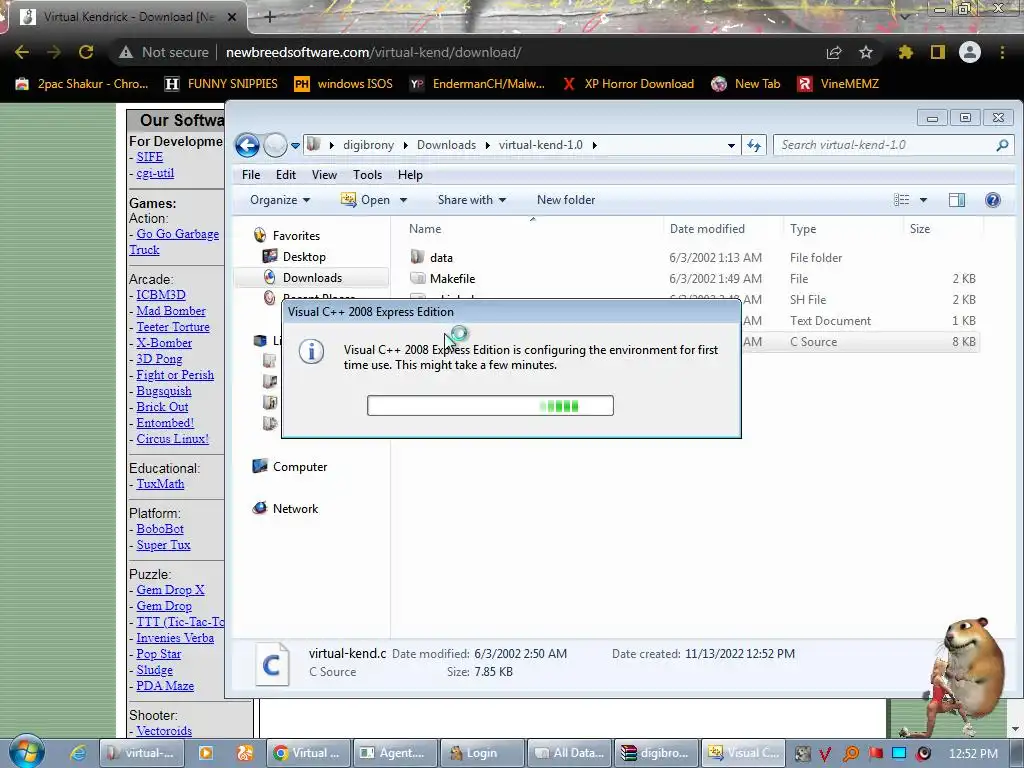
Task: Click the Windows Start orb
Action: point(27,752)
